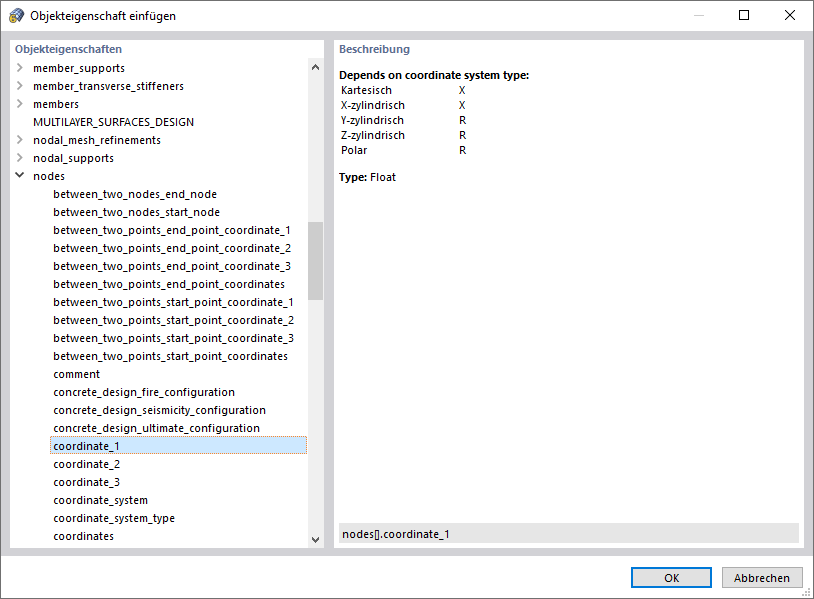Expand the nodal_supports node
Viewport: 814px width, 599px height.
(x=20, y=158)
